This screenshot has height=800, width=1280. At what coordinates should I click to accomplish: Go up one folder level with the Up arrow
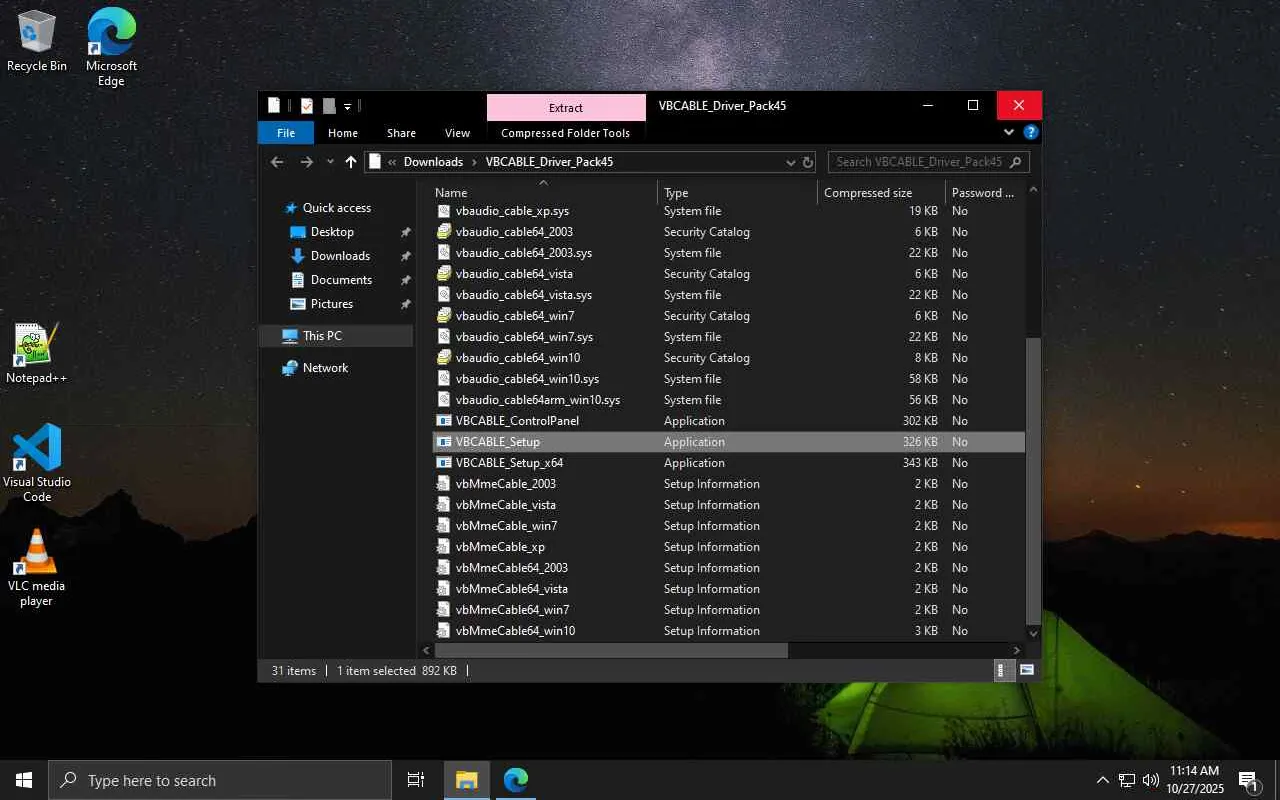351,162
